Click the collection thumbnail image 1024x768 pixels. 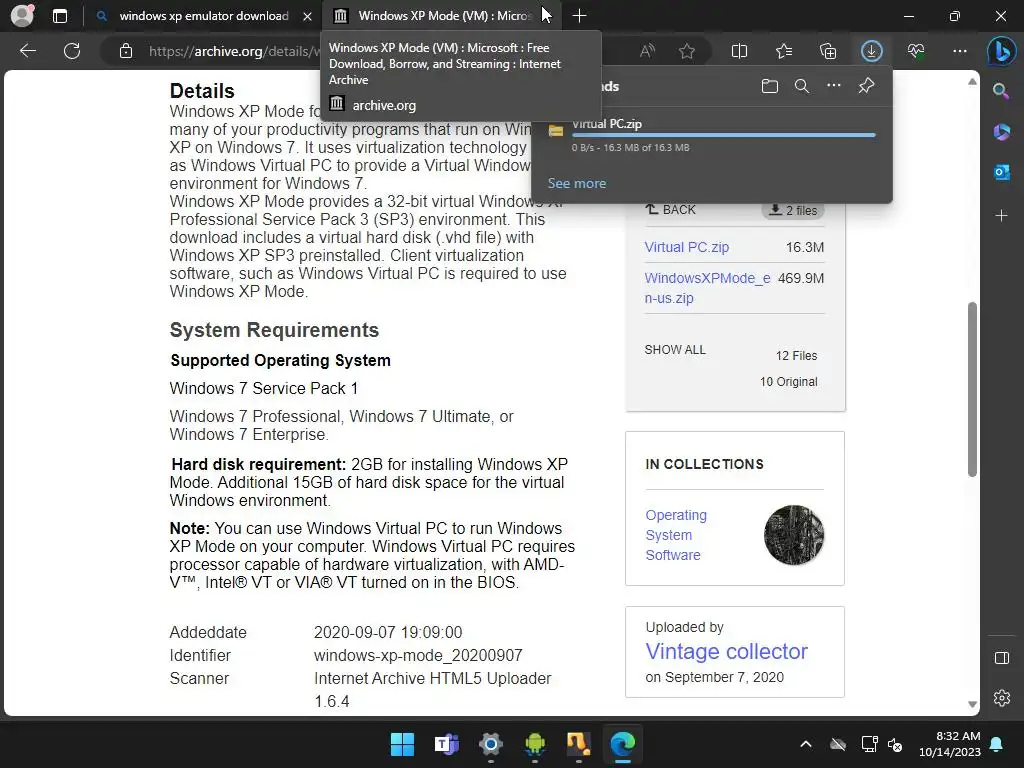click(x=794, y=535)
